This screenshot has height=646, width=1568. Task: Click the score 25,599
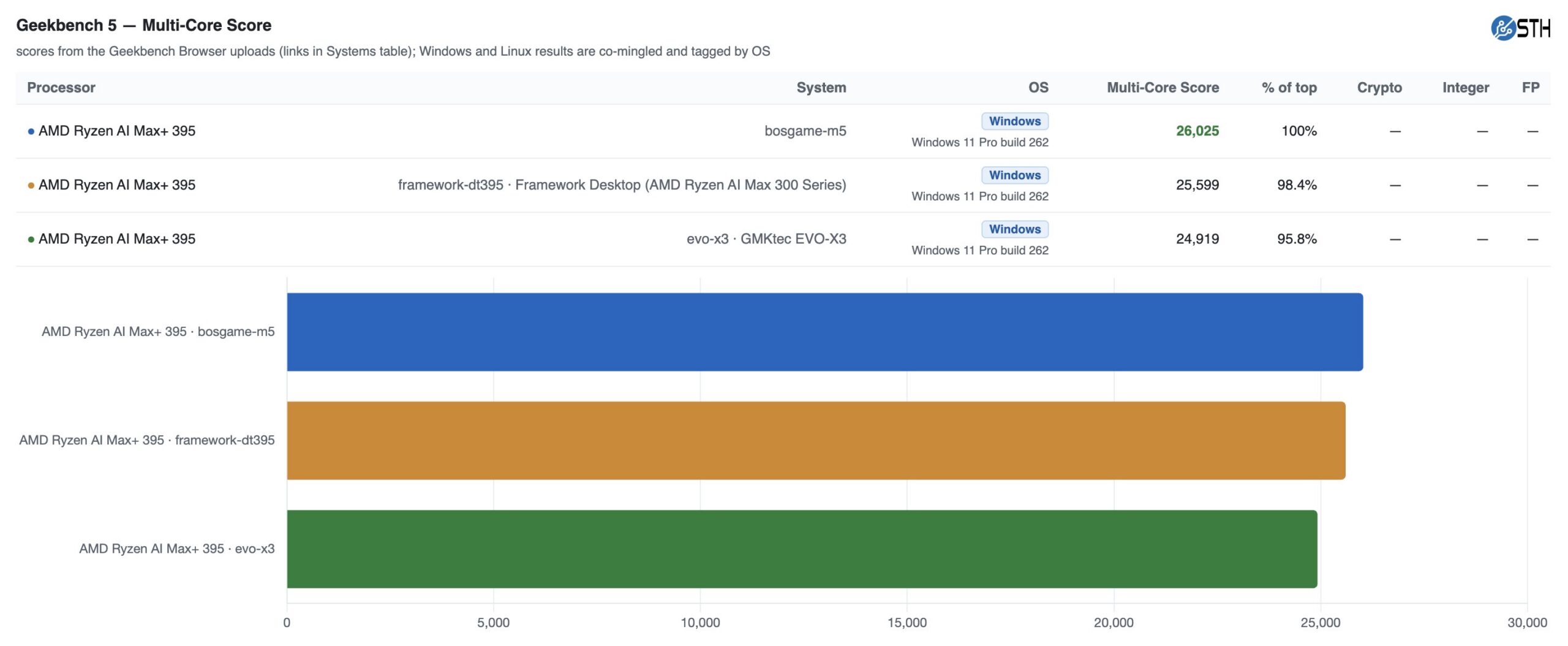pyautogui.click(x=1197, y=185)
